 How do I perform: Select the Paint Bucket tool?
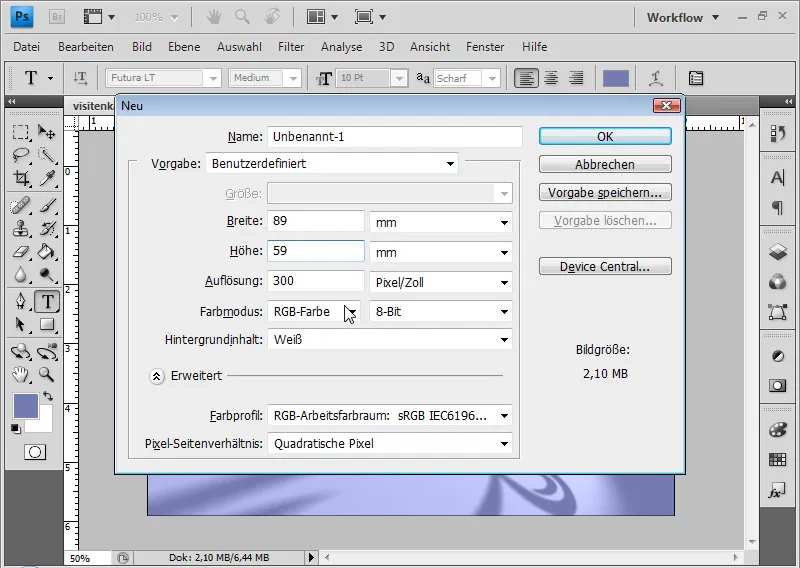coord(46,252)
